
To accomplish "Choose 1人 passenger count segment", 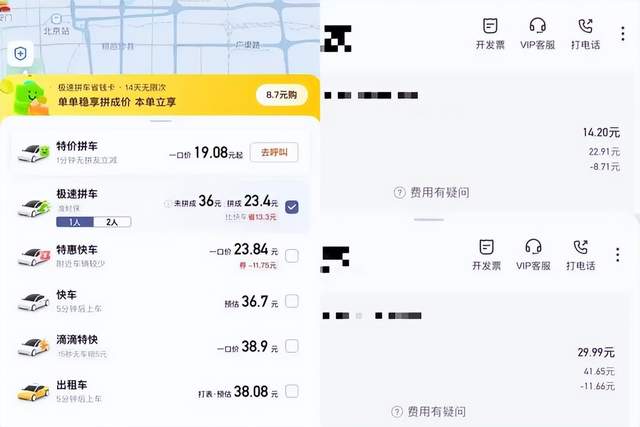I will coord(75,222).
